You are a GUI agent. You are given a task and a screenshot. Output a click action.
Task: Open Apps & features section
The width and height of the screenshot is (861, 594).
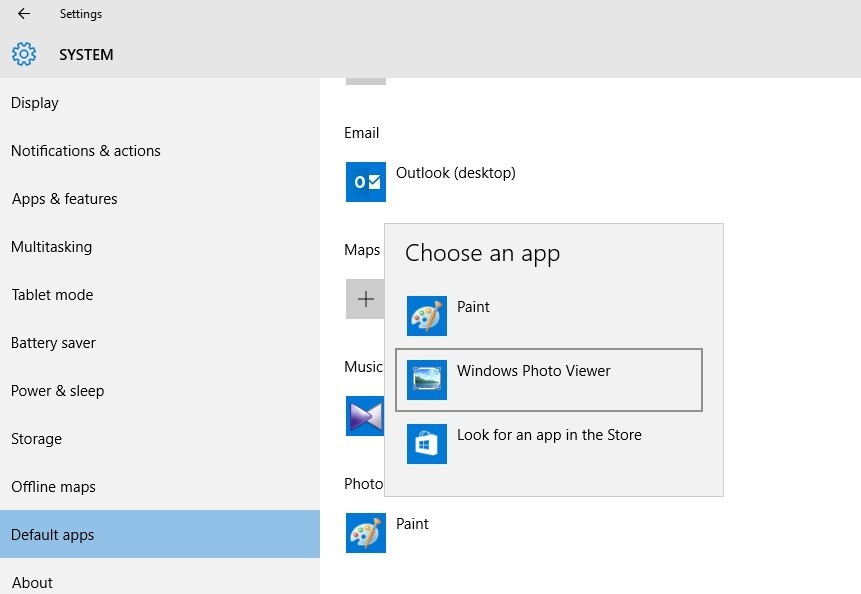(x=65, y=199)
